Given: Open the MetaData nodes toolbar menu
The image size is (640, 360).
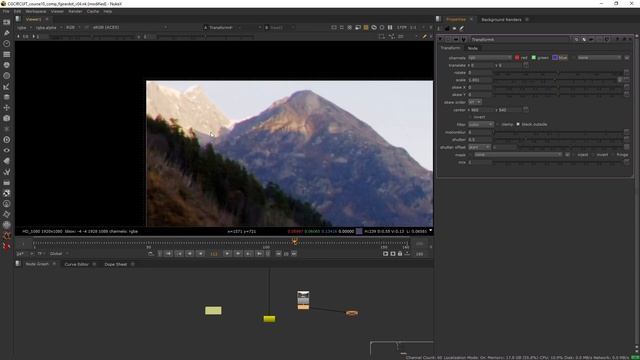Looking at the screenshot, I should (7, 161).
